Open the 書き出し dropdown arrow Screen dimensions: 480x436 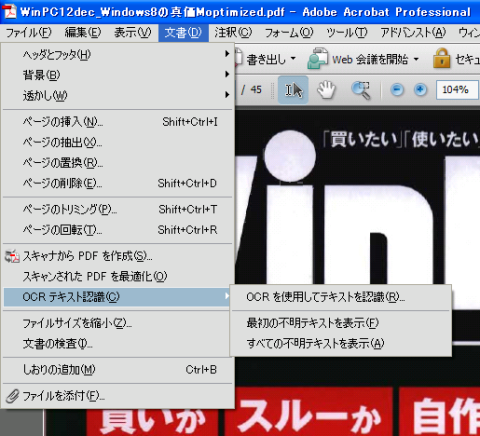click(293, 59)
